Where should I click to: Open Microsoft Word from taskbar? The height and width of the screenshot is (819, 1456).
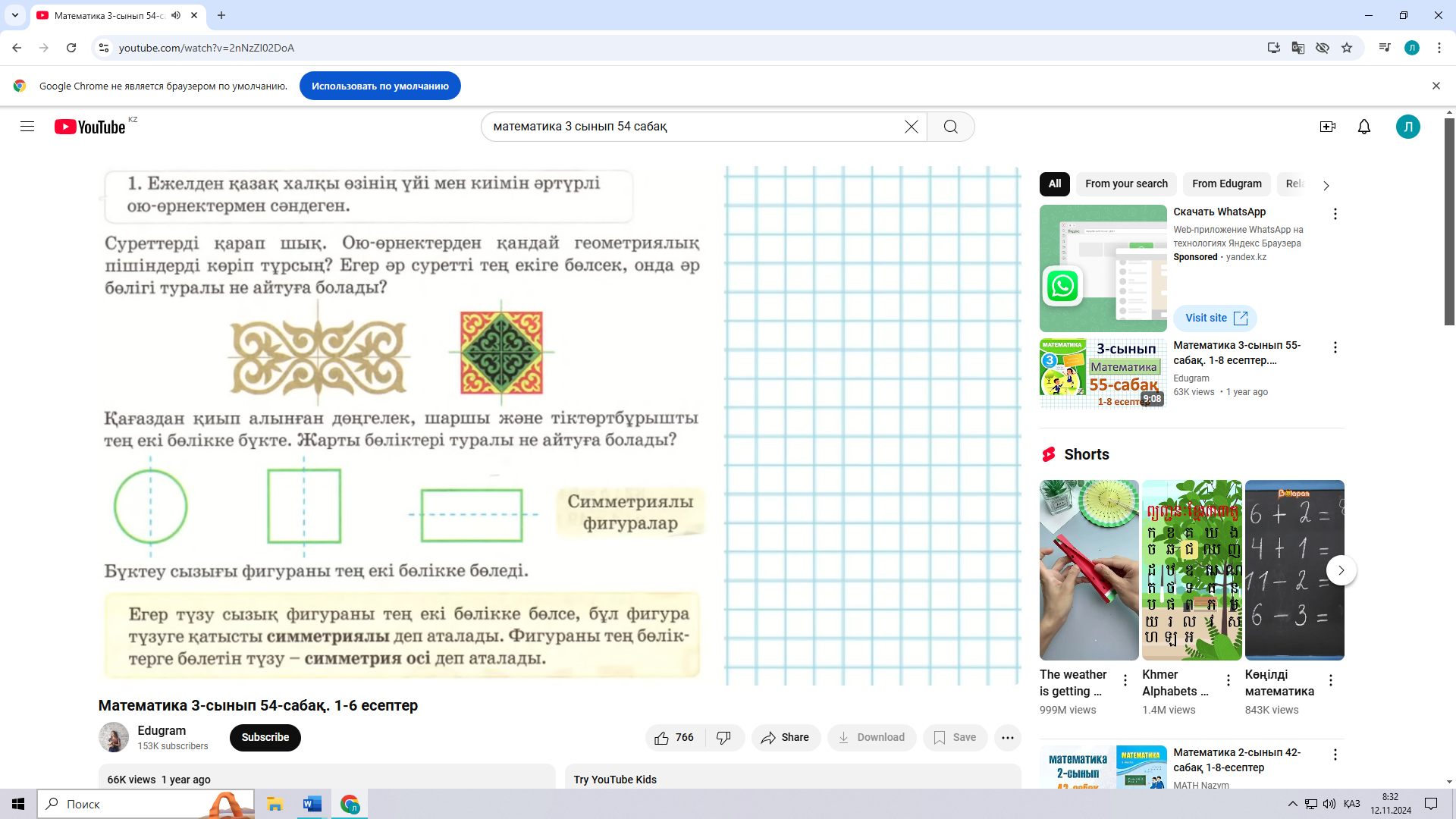click(x=312, y=804)
